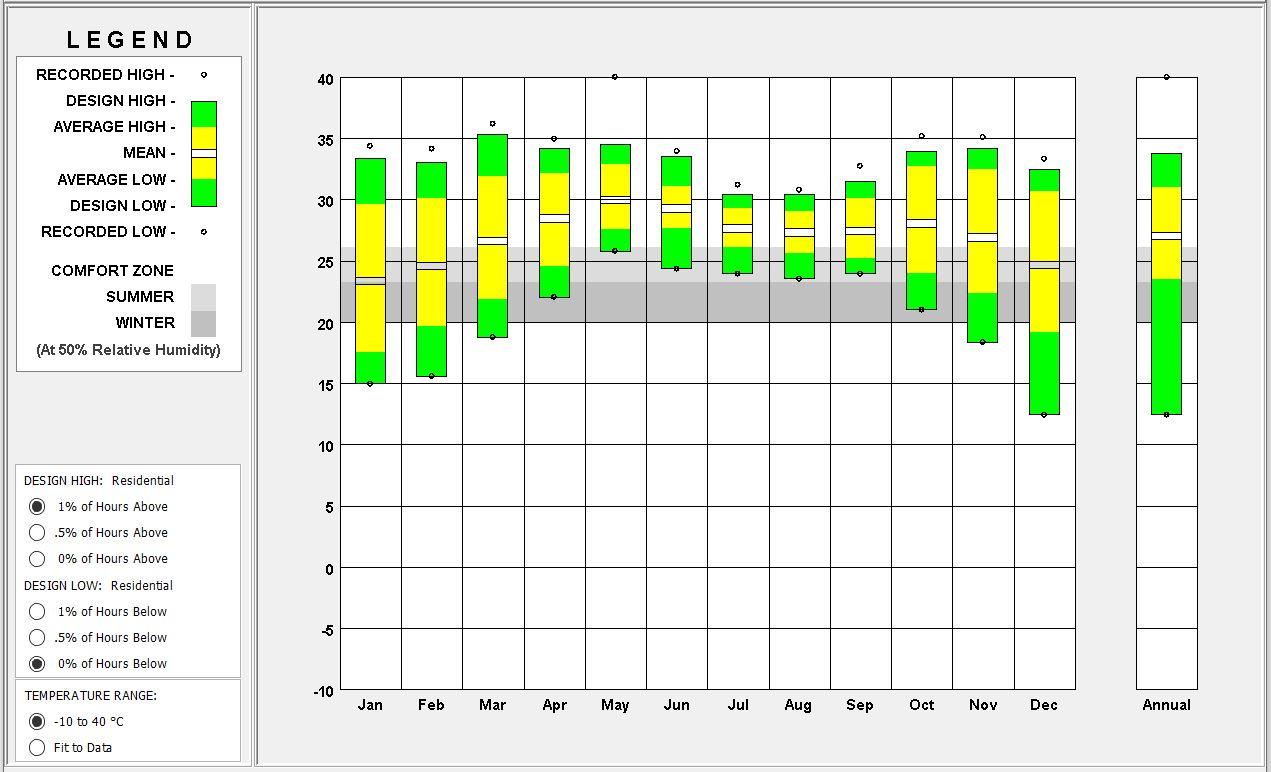Click the Aug month label
Screen dimensions: 1271x772
tap(798, 705)
